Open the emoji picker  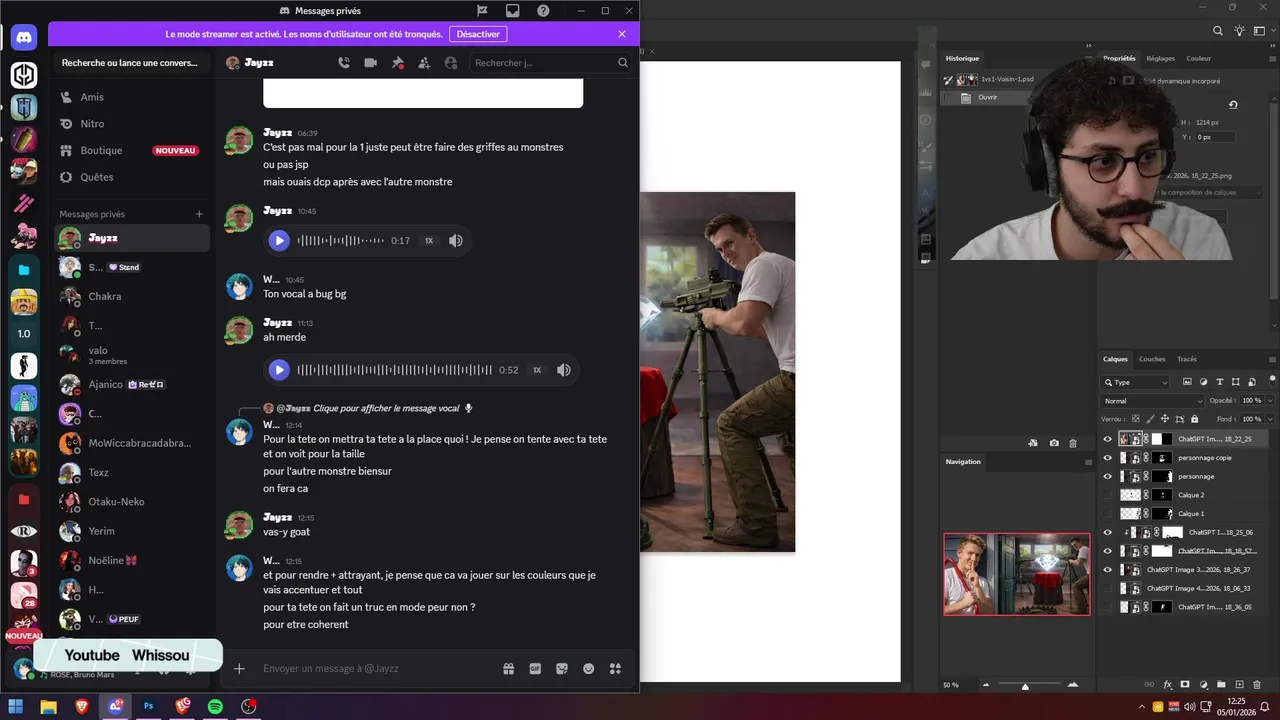[x=589, y=669]
